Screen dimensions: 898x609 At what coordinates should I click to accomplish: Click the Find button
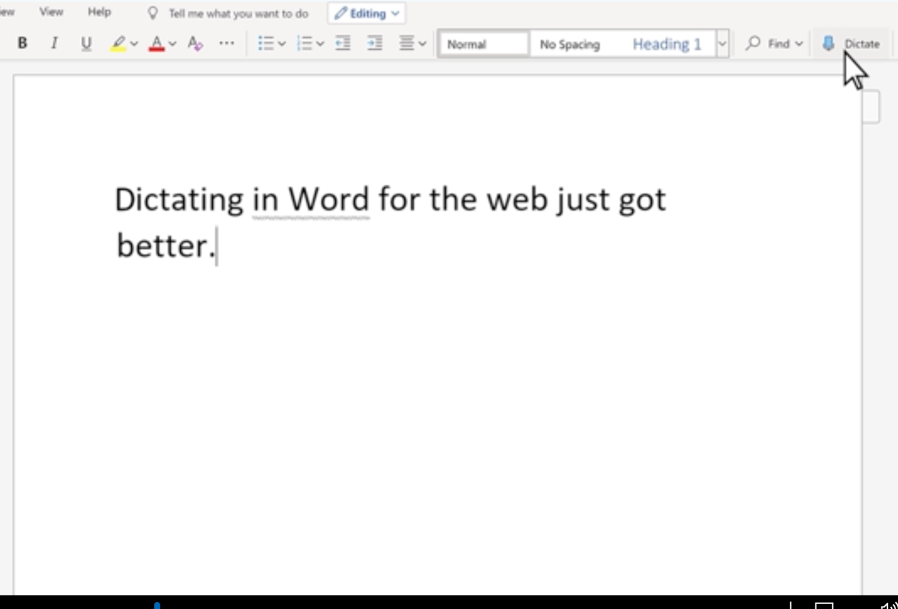(769, 44)
